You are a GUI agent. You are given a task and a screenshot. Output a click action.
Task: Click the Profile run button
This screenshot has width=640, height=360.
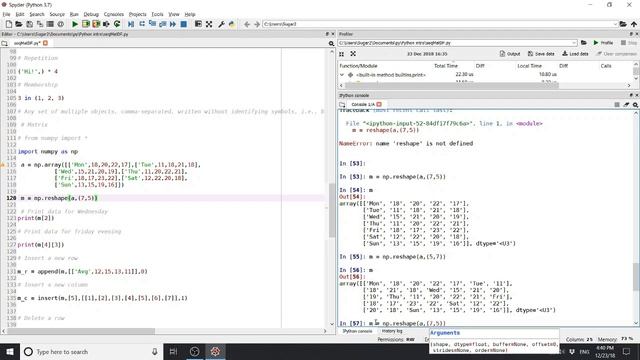(x=603, y=42)
